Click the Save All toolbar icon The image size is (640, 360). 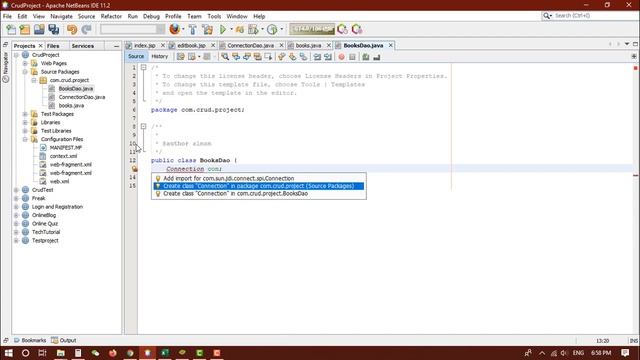pos(53,29)
